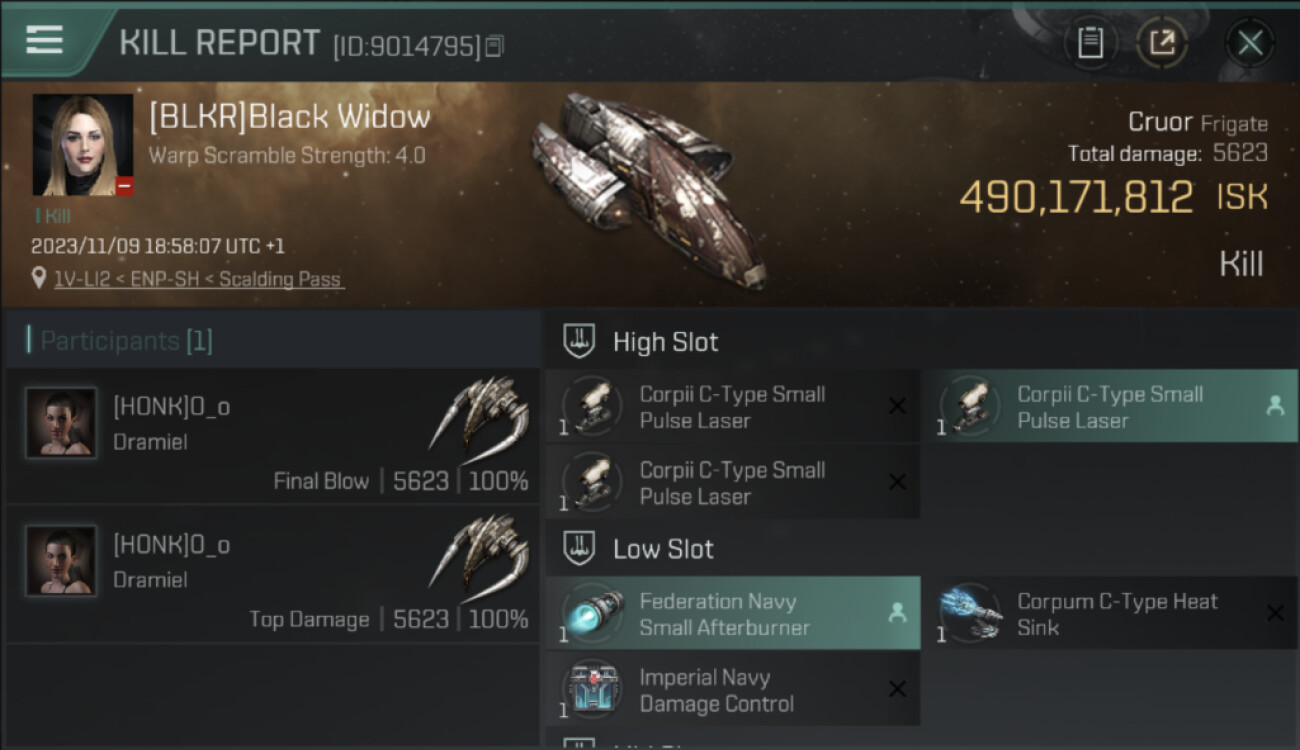Collapse the High Slot section

tap(580, 341)
